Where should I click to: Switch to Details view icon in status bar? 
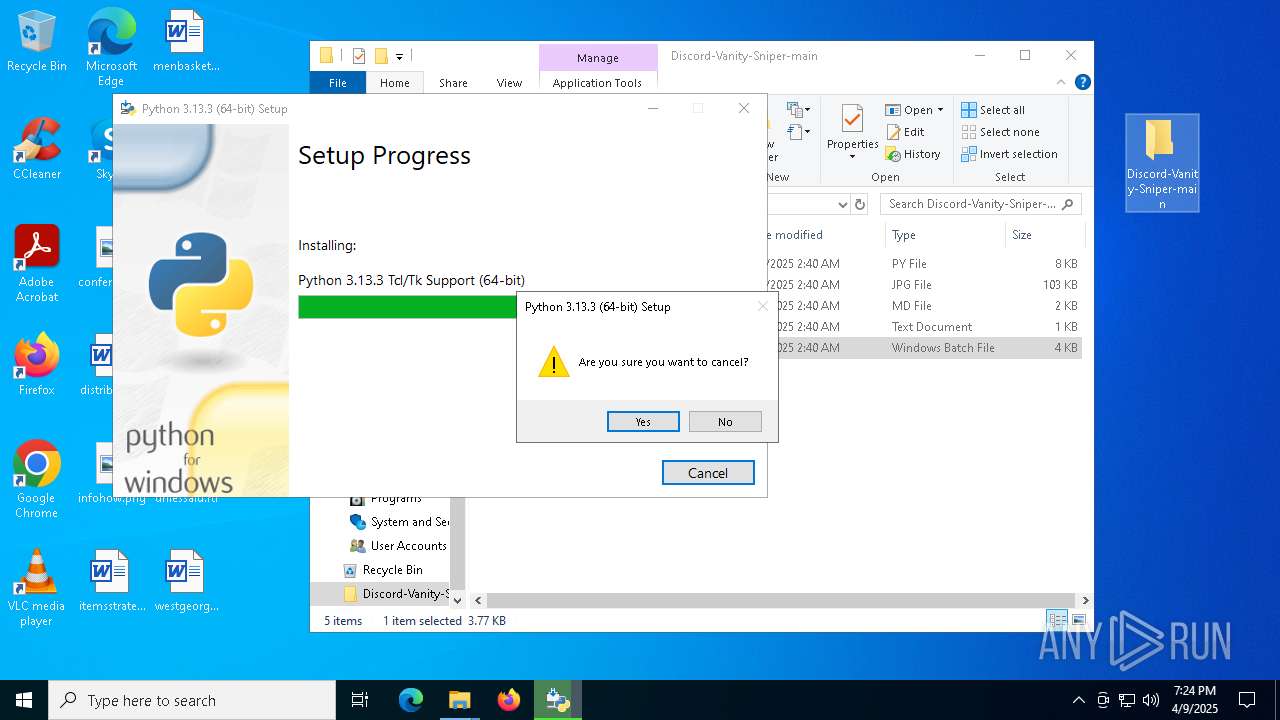(1057, 621)
